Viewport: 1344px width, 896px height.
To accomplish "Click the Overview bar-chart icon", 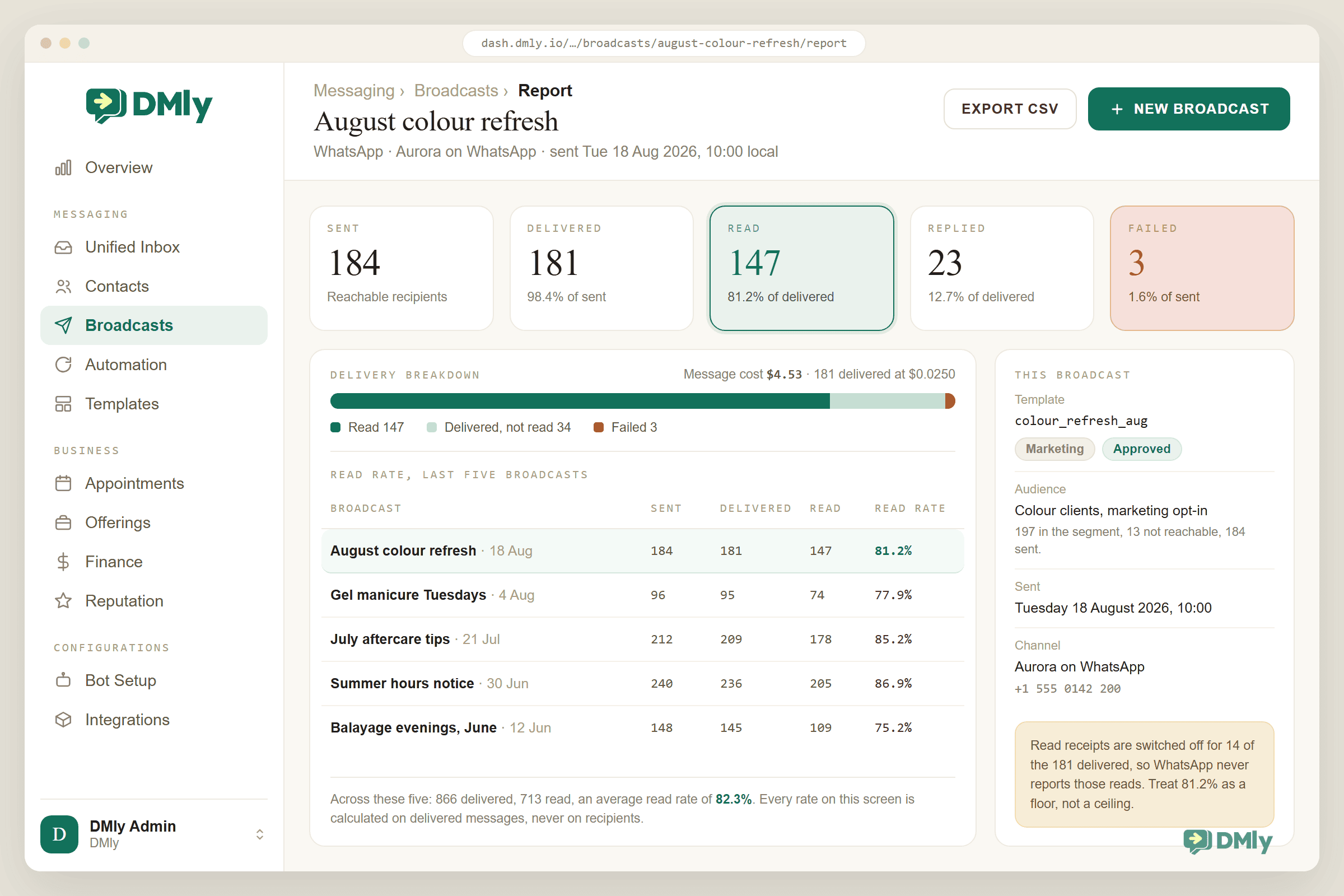I will pos(63,167).
